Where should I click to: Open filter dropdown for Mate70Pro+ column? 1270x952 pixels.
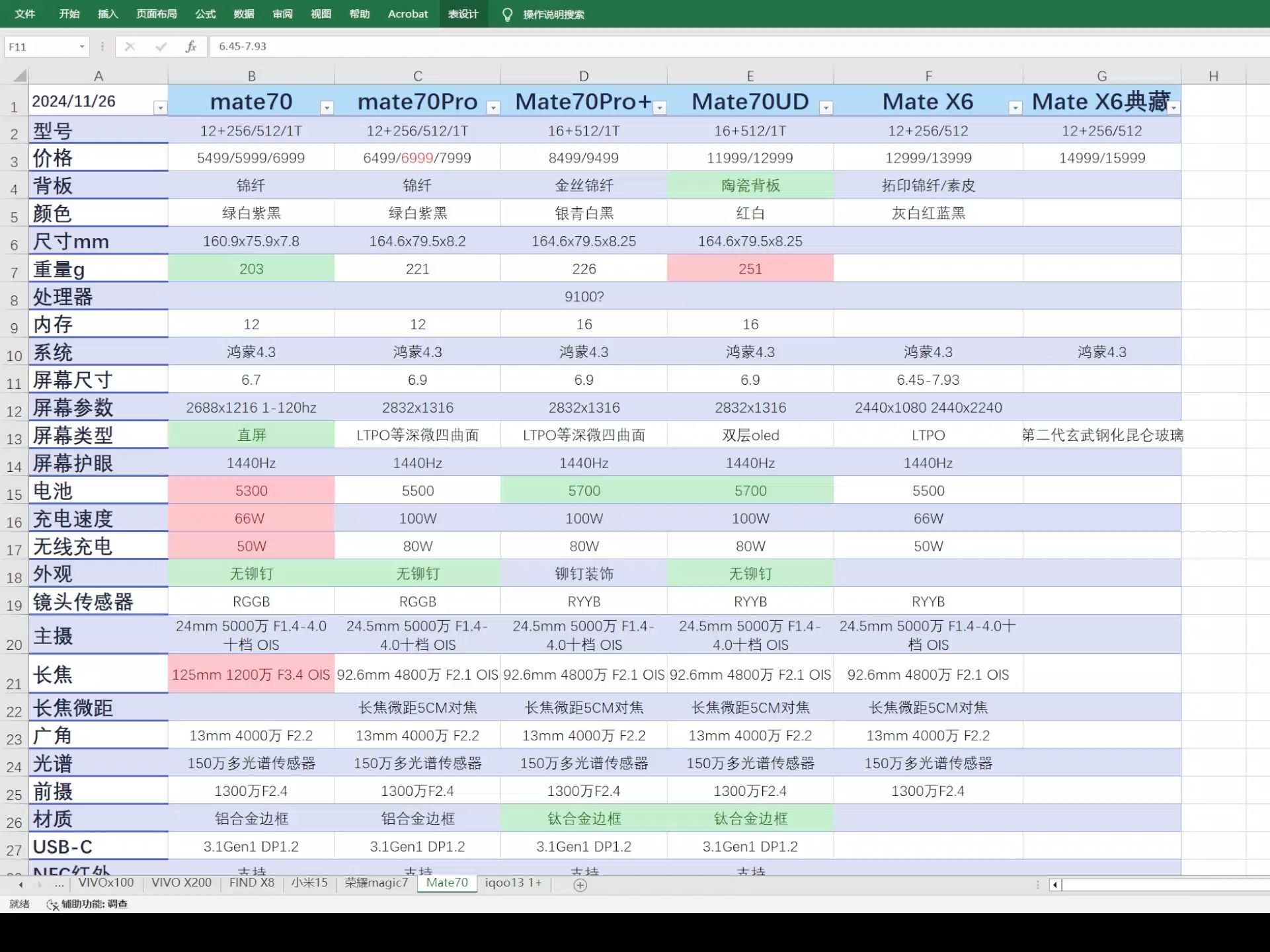point(660,108)
